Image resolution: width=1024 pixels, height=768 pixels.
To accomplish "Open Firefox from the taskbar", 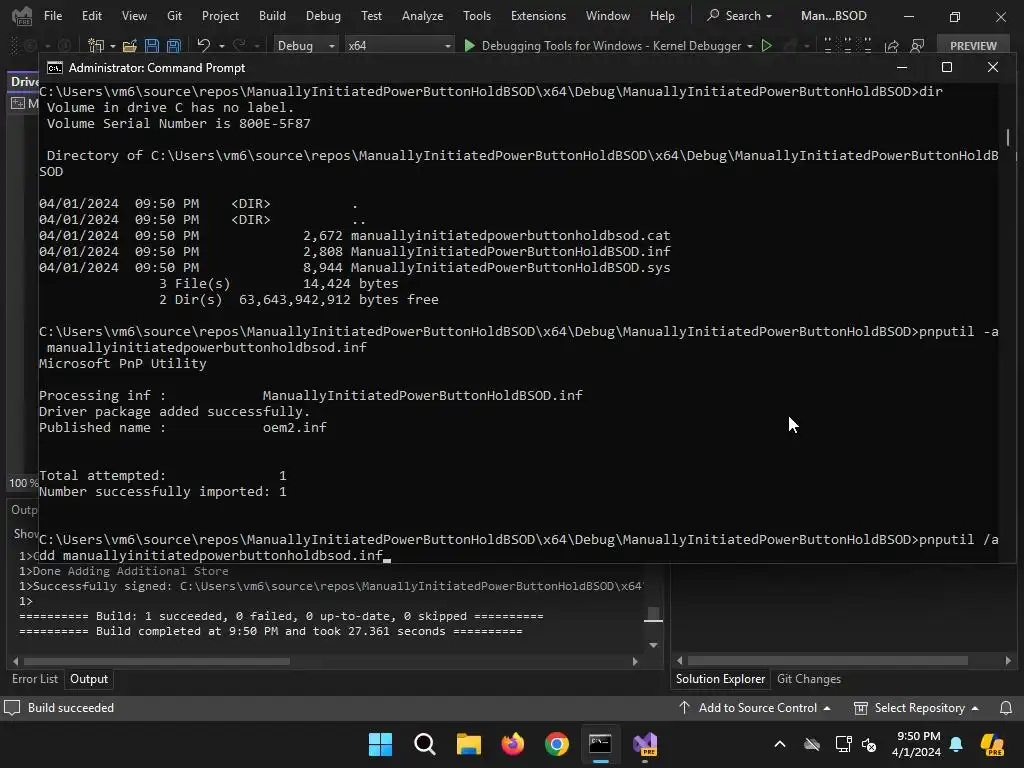I will click(513, 744).
